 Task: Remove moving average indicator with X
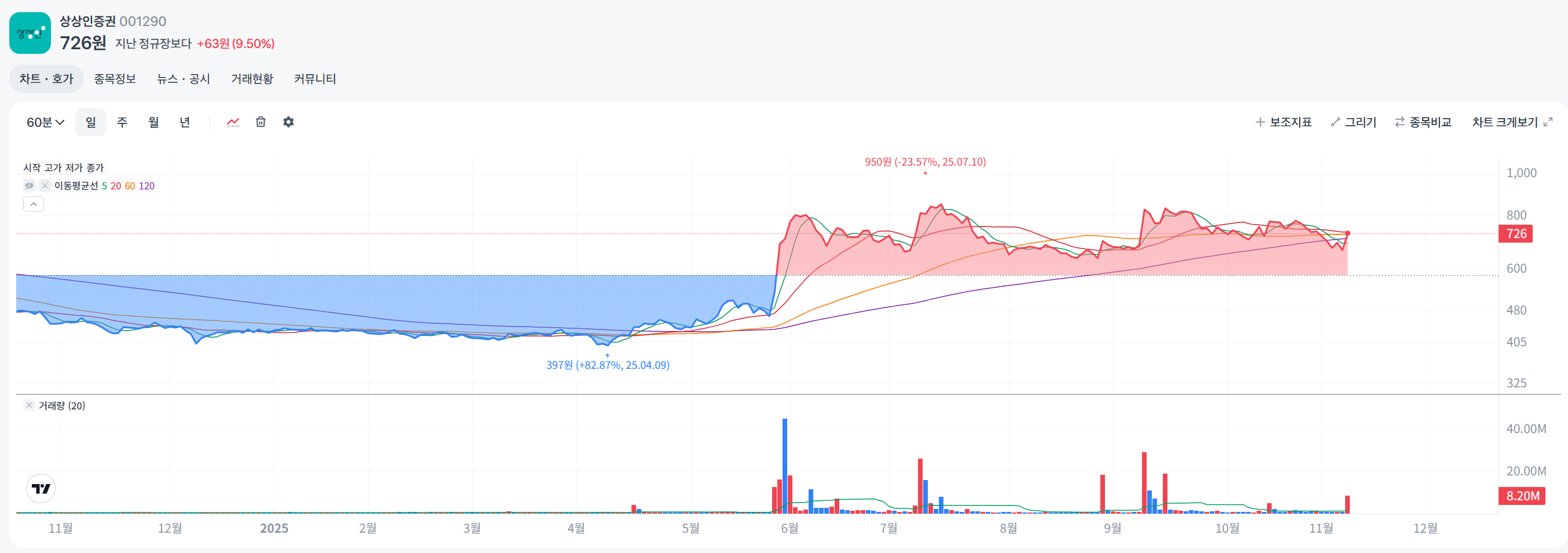(x=45, y=186)
